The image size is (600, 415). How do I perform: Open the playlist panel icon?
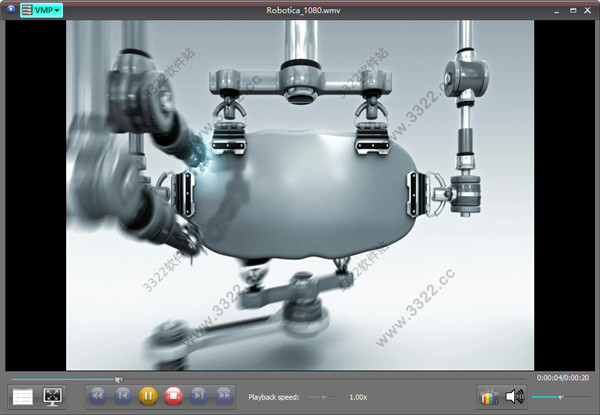pos(23,397)
